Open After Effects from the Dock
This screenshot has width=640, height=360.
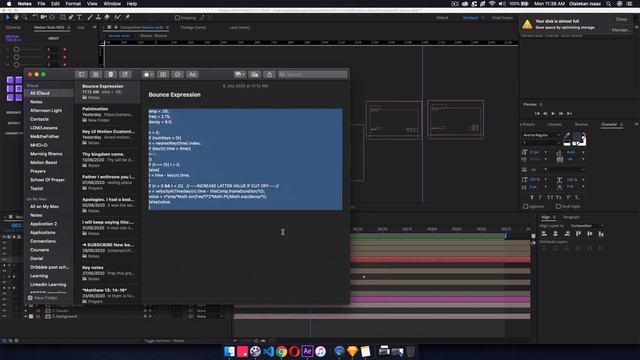click(x=307, y=351)
